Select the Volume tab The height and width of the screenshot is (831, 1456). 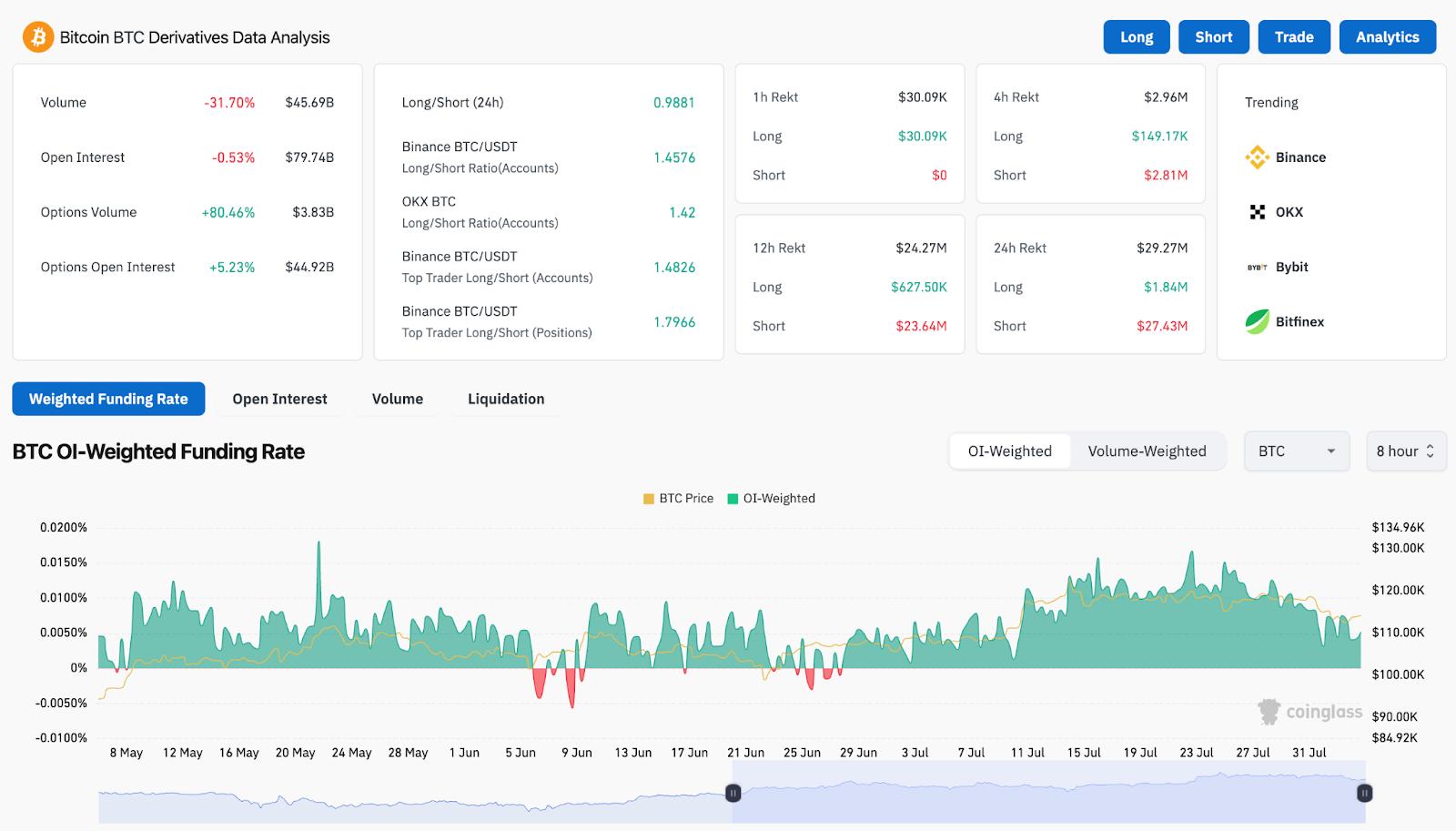[x=397, y=399]
